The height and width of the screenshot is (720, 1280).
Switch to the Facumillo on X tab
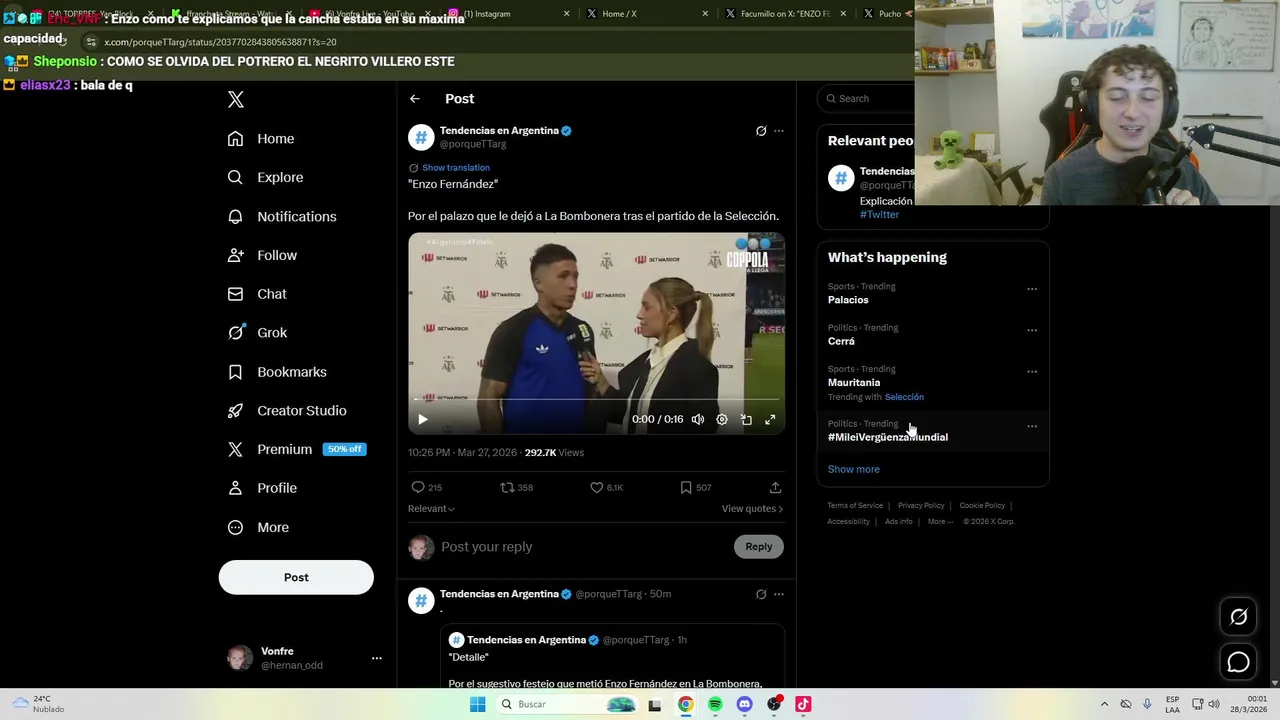(x=786, y=14)
